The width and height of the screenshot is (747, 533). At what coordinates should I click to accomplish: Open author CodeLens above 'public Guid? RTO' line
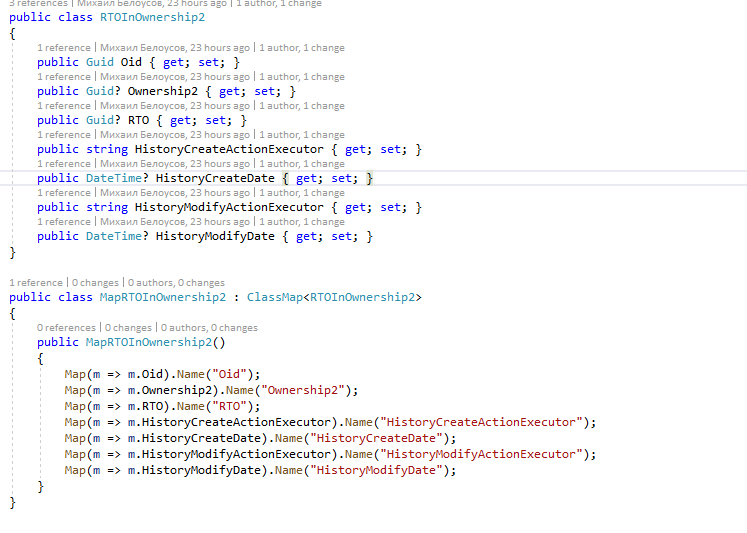[175, 106]
